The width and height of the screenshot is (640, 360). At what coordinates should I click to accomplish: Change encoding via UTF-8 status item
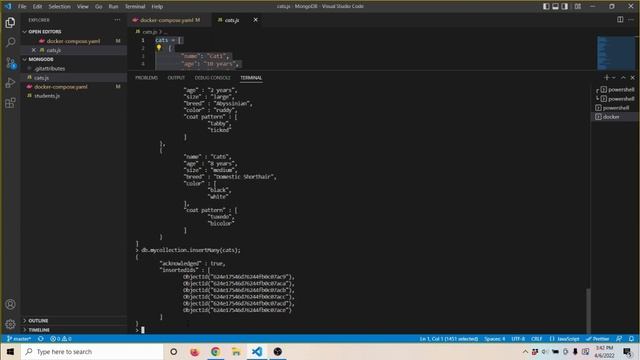pyautogui.click(x=518, y=339)
